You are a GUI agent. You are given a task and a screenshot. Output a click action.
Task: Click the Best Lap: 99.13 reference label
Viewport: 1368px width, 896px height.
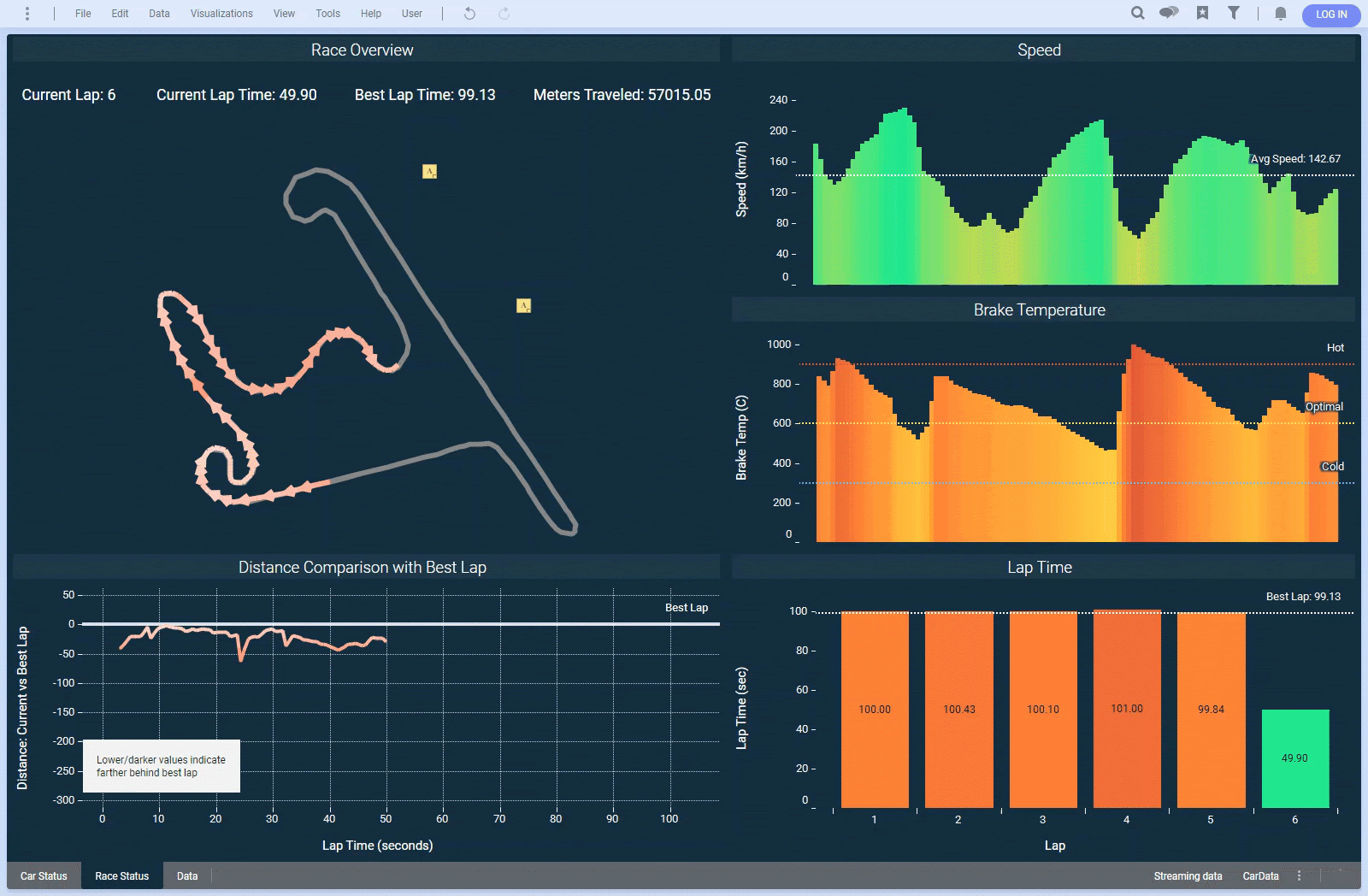tap(1303, 597)
